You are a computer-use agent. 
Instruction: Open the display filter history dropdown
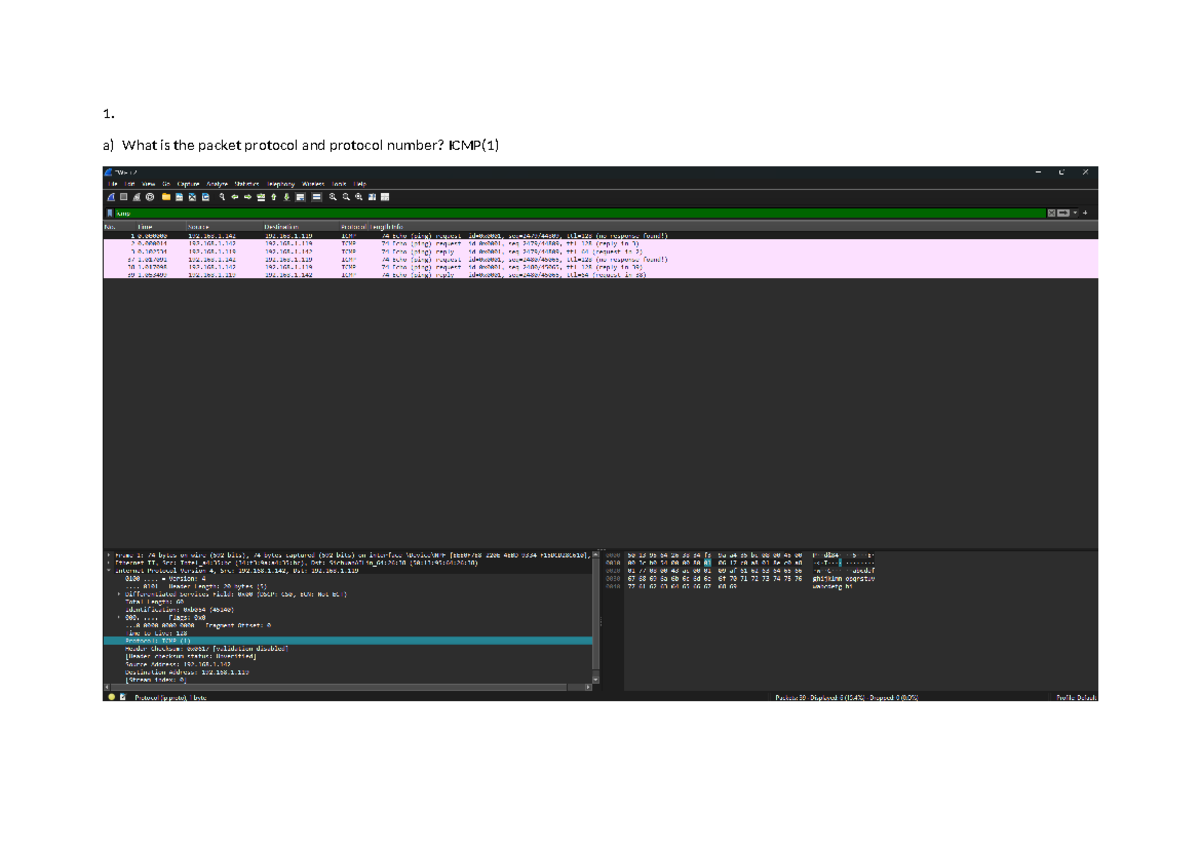1075,213
